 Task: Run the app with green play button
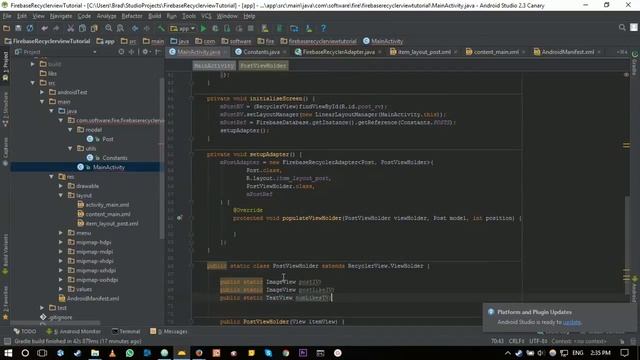[x=203, y=28]
